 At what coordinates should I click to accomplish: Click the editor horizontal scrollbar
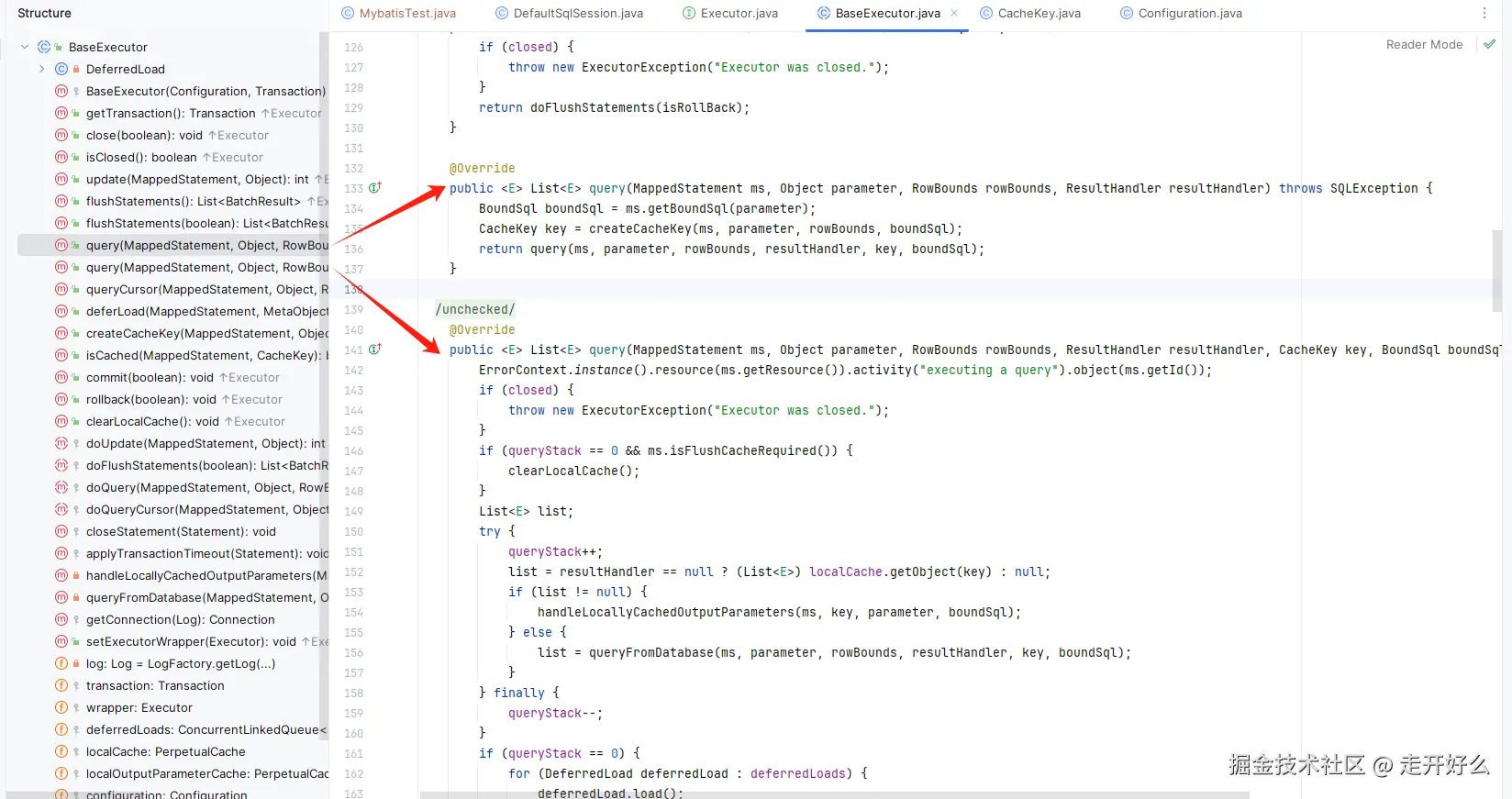[835, 794]
